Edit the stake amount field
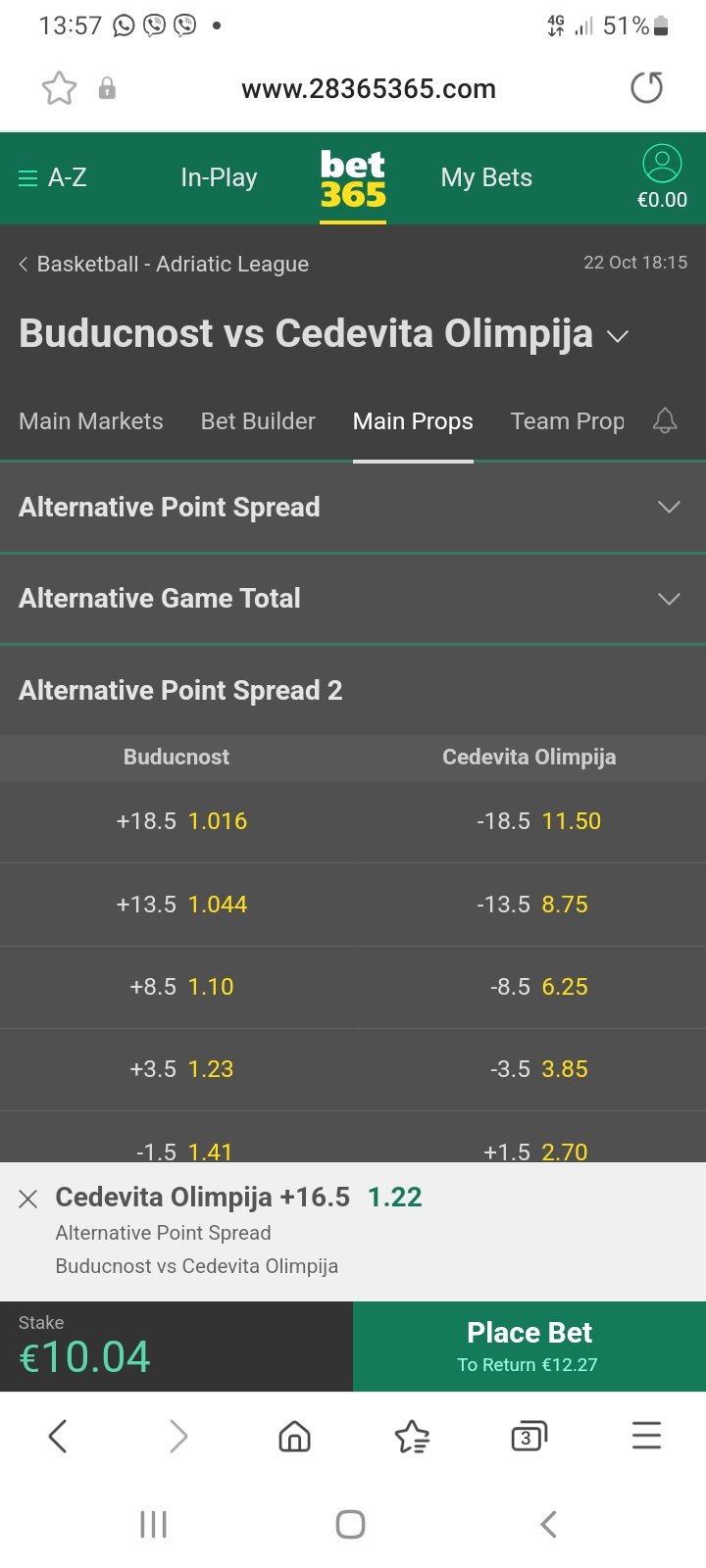Viewport: 706px width, 1568px height. [x=176, y=1347]
